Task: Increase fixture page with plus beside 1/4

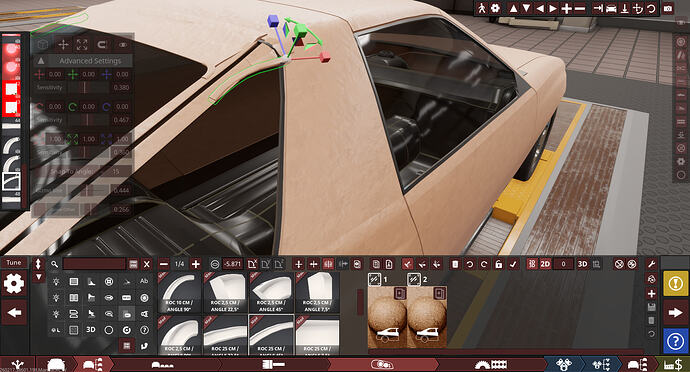Action: pyautogui.click(x=196, y=264)
